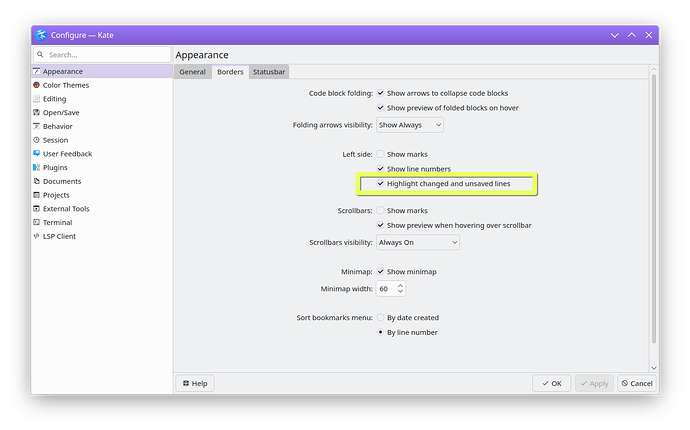Viewport: 690px width, 430px height.
Task: Confirm with the OK button
Action: tap(551, 383)
